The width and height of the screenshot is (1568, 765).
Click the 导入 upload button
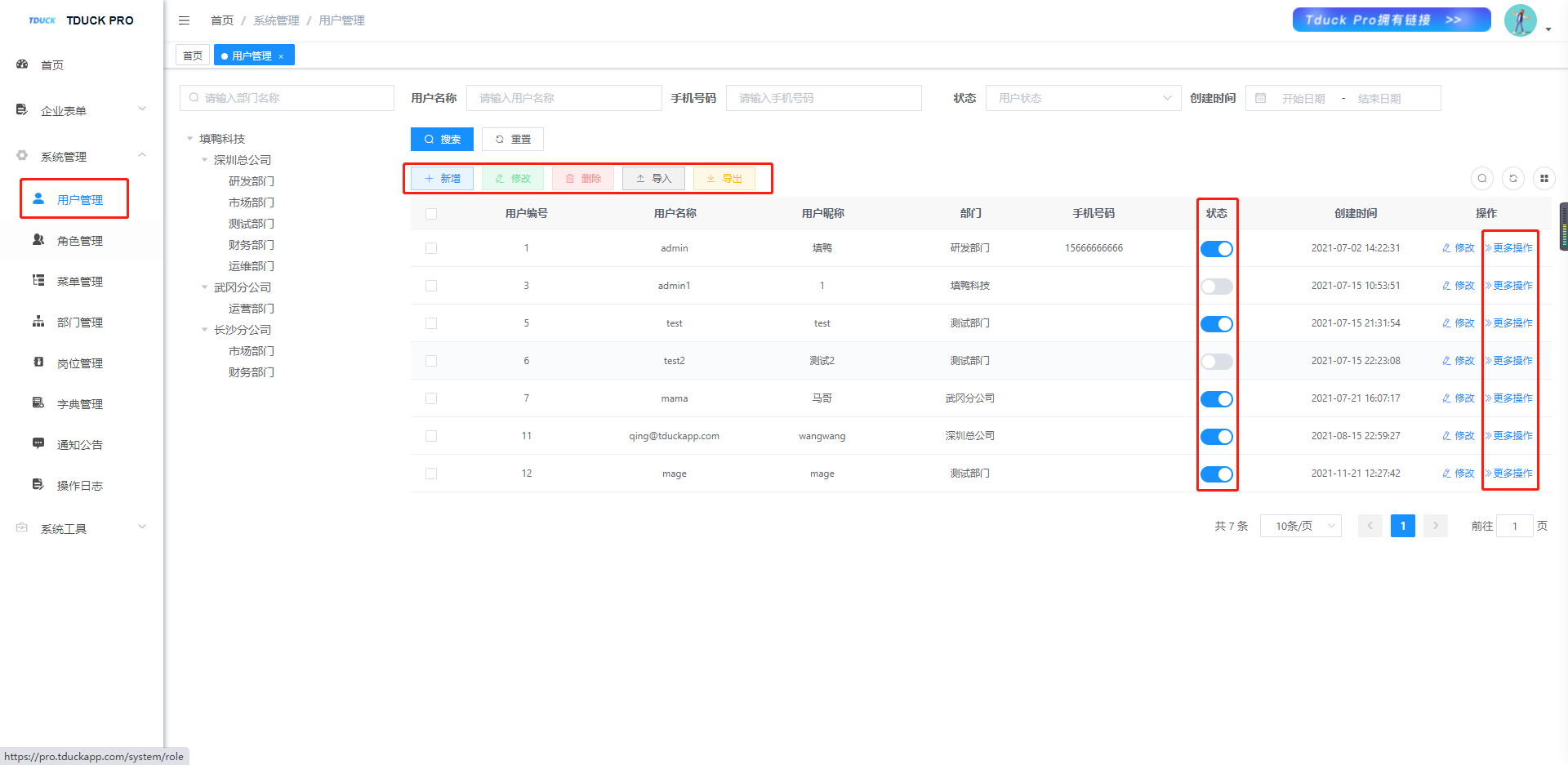pos(653,178)
